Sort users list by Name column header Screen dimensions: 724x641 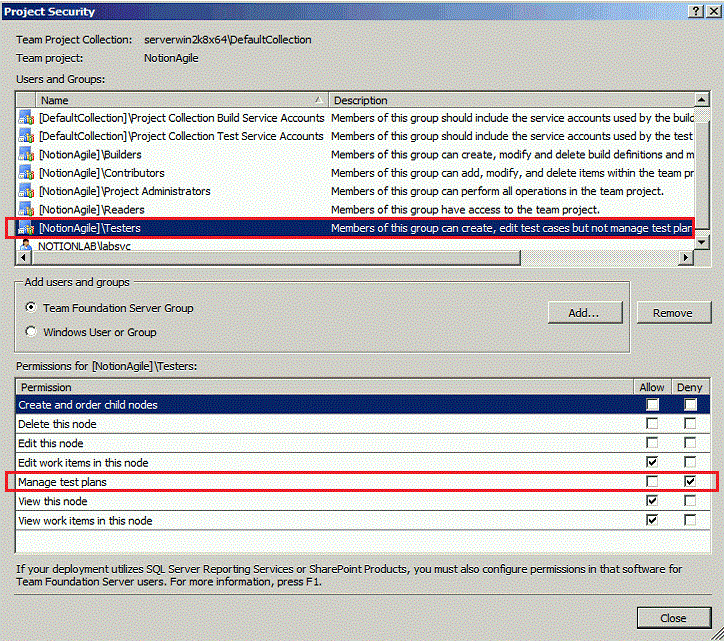pyautogui.click(x=181, y=100)
